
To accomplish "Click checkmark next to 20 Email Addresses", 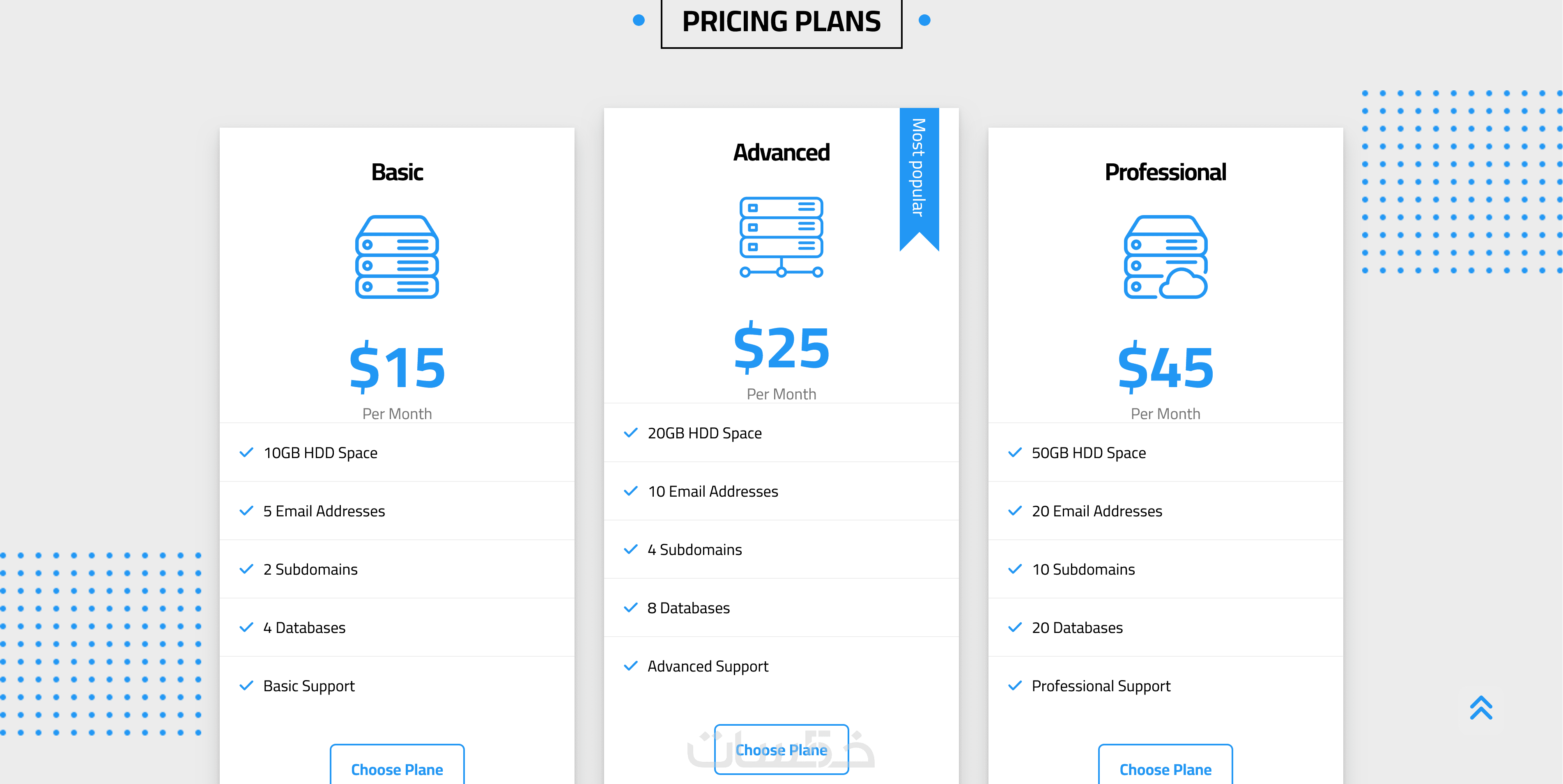I will [x=1014, y=511].
